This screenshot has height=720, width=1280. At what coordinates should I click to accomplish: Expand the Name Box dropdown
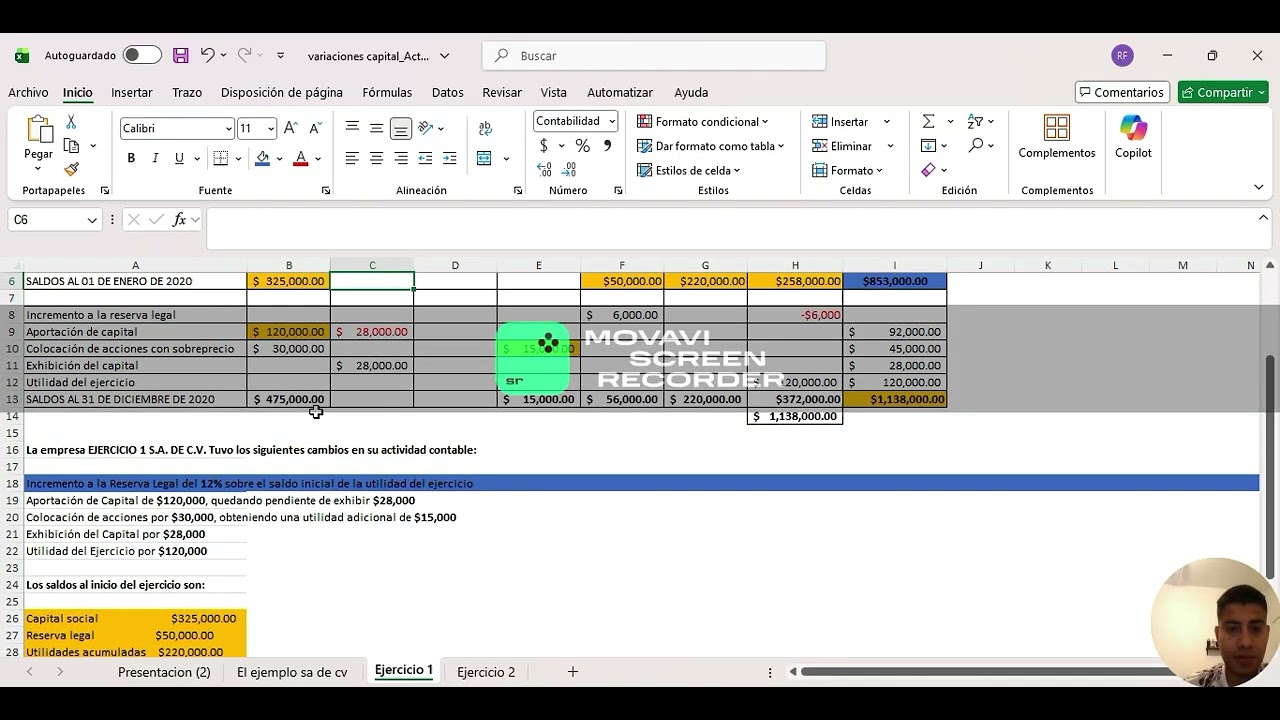point(92,220)
